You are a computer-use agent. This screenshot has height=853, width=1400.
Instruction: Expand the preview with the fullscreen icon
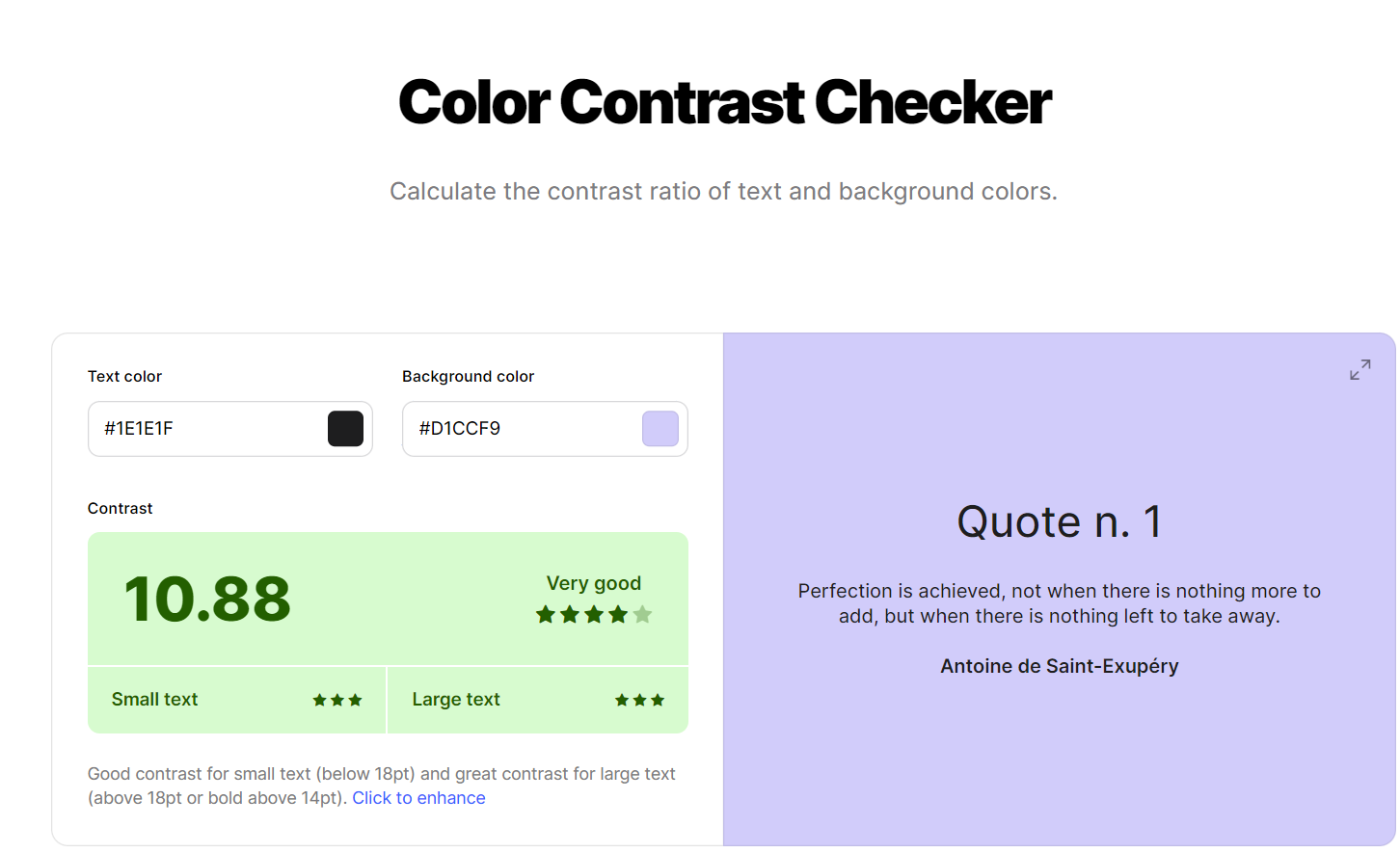(x=1360, y=370)
